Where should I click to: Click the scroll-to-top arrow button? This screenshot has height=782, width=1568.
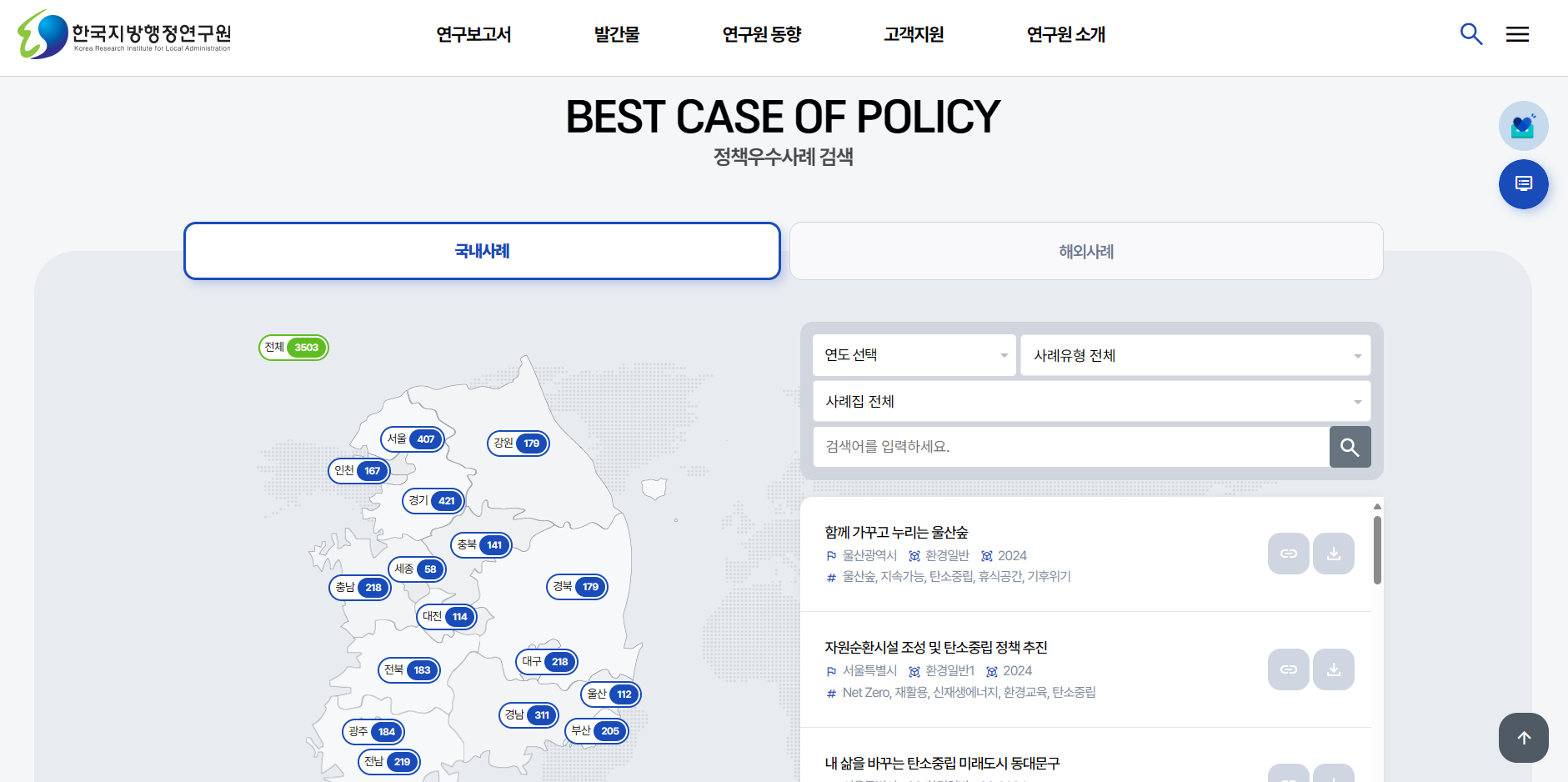tap(1523, 738)
